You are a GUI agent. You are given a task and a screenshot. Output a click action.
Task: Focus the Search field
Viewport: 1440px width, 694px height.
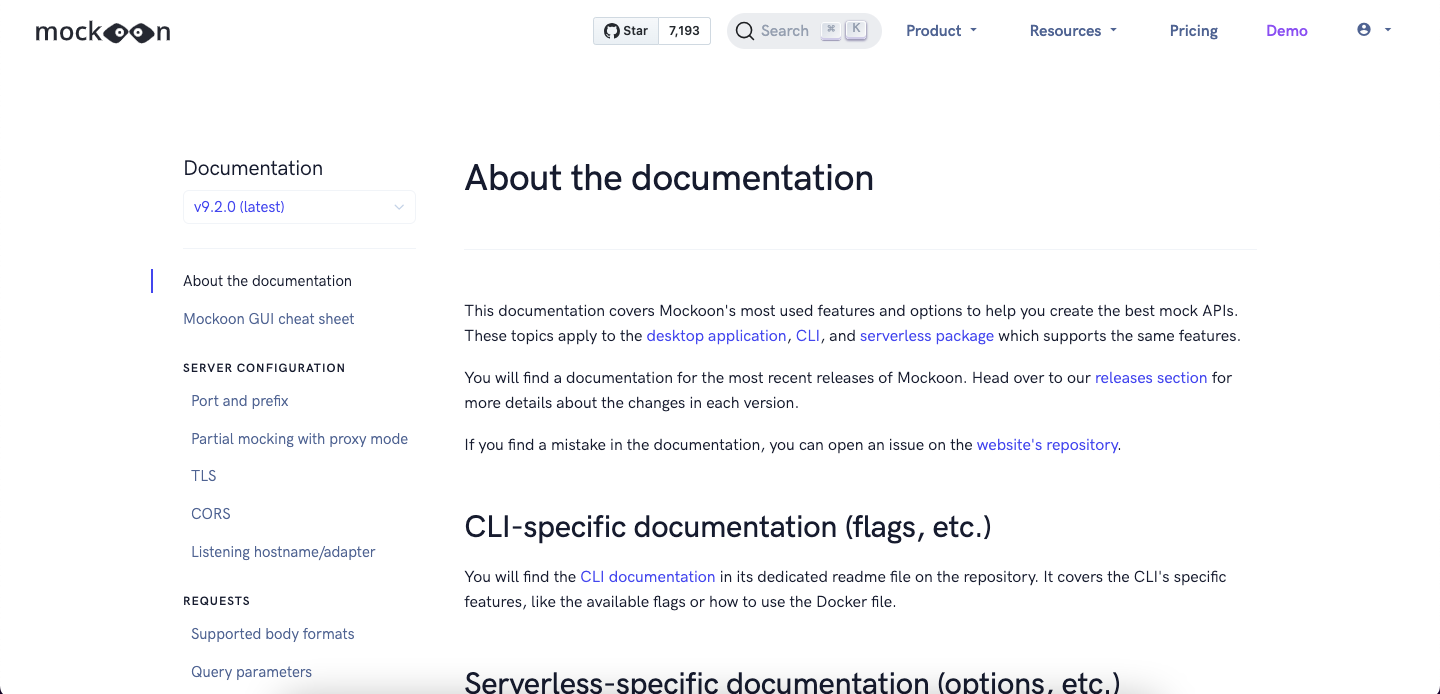pos(804,31)
